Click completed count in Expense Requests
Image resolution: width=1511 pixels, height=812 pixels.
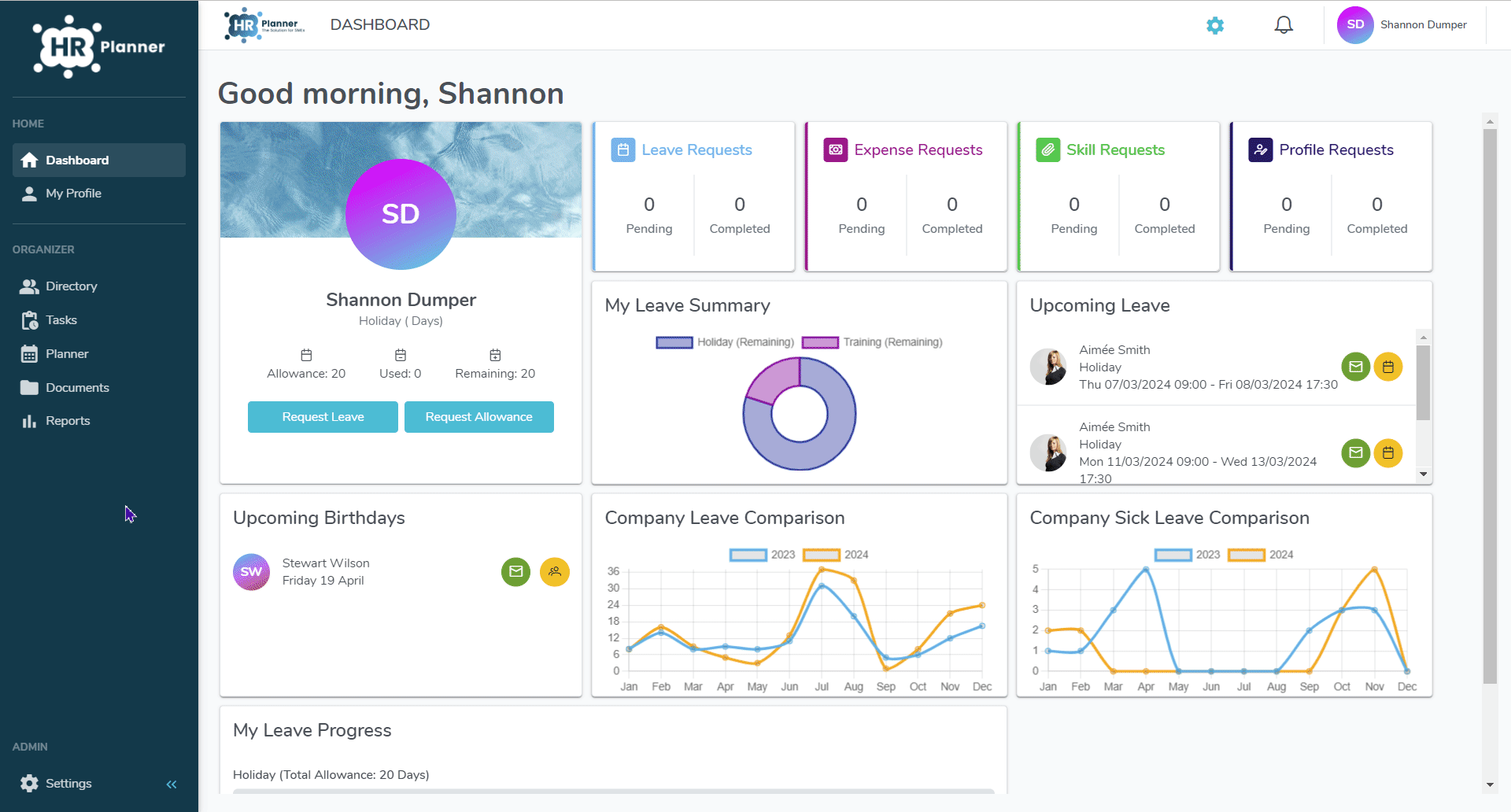tap(952, 205)
